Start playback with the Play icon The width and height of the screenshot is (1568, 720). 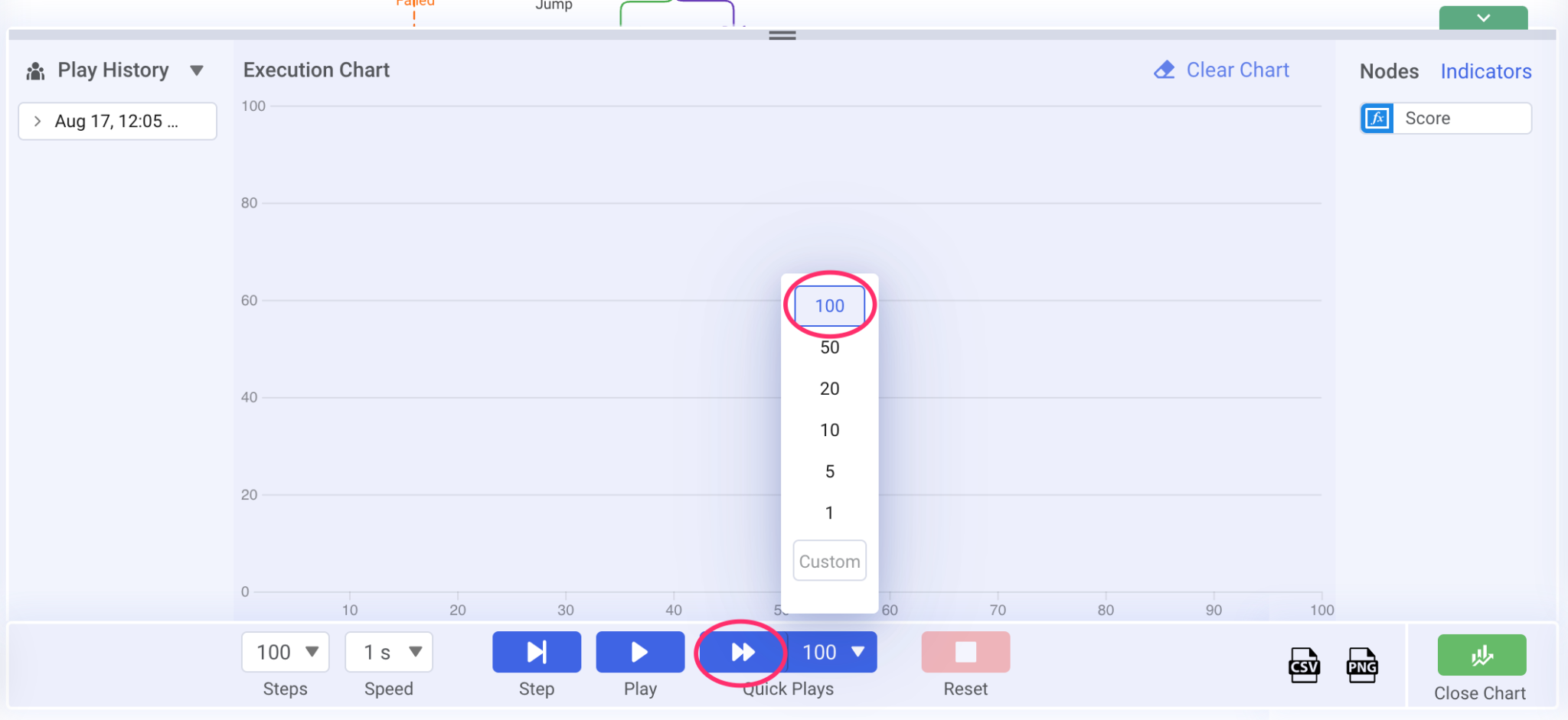click(x=639, y=652)
